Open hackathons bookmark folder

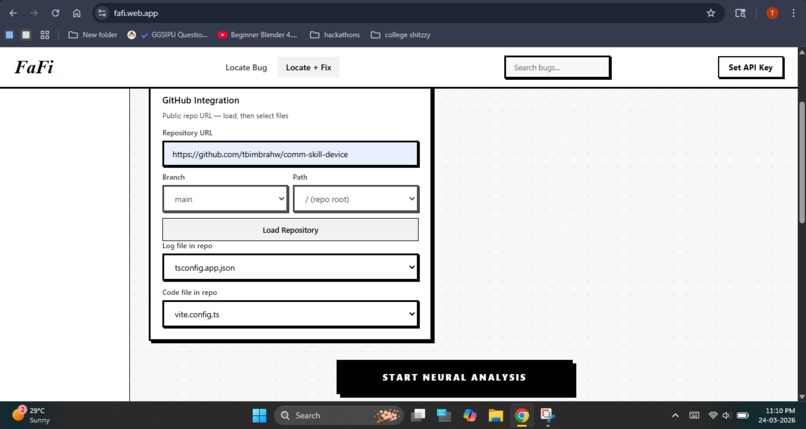pyautogui.click(x=335, y=35)
